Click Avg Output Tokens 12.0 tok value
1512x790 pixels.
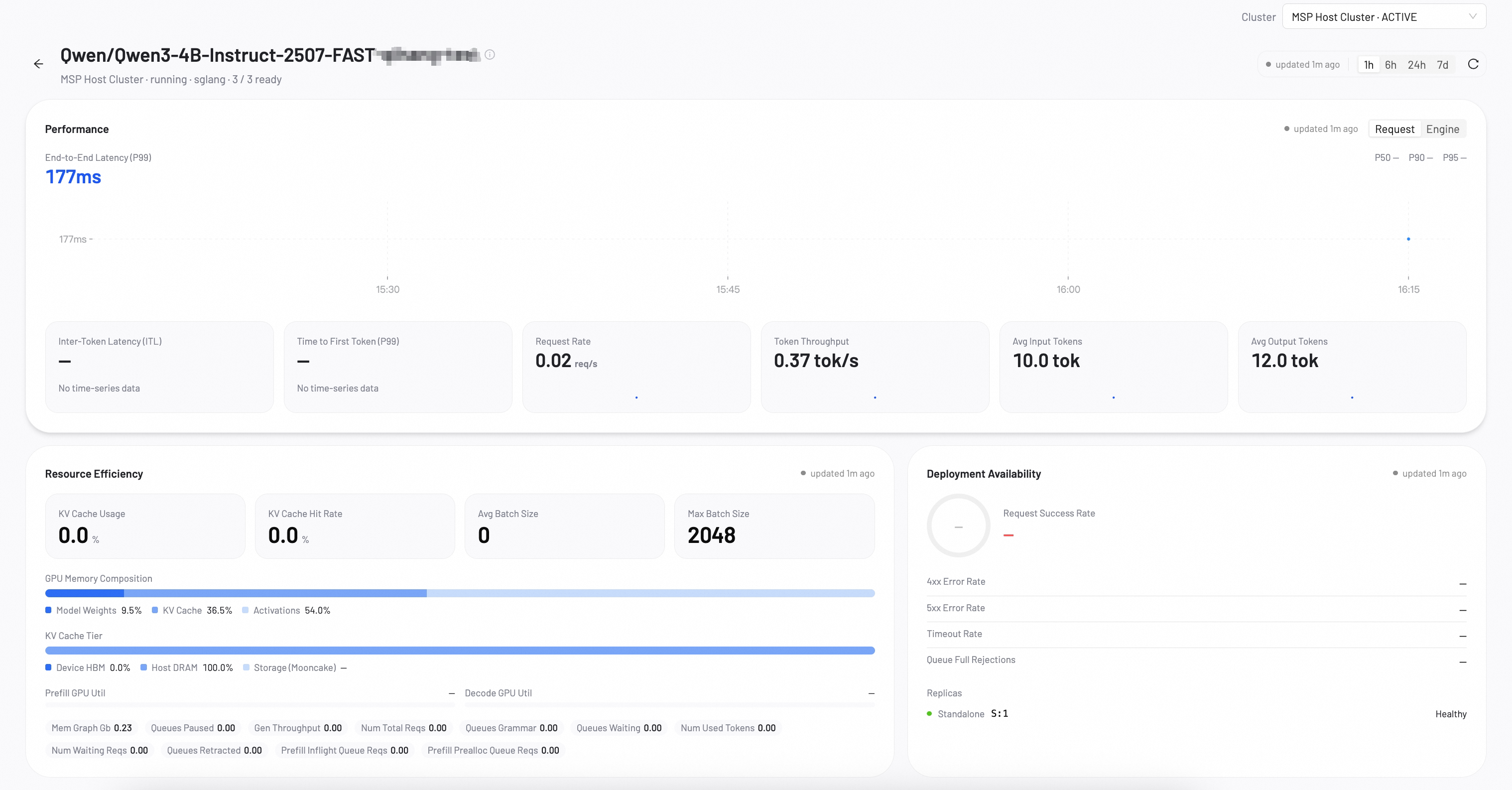pyautogui.click(x=1284, y=360)
